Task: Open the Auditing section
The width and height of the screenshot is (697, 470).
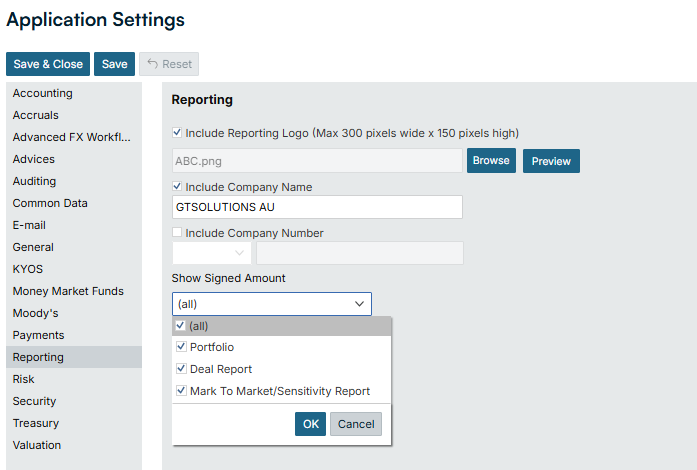Action: pyautogui.click(x=74, y=181)
